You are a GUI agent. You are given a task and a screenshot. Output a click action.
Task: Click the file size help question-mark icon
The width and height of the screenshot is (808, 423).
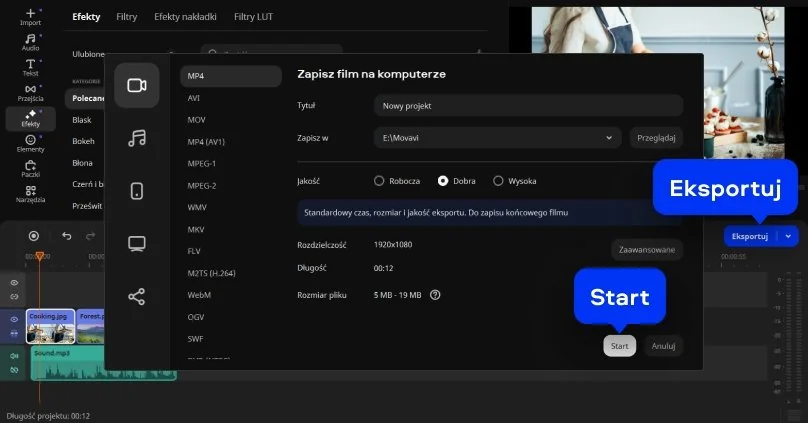pyautogui.click(x=435, y=295)
